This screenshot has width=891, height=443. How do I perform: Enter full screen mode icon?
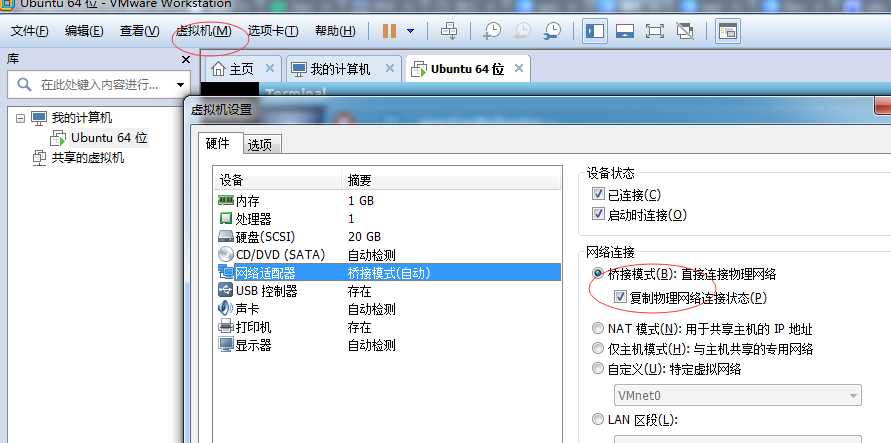(655, 31)
